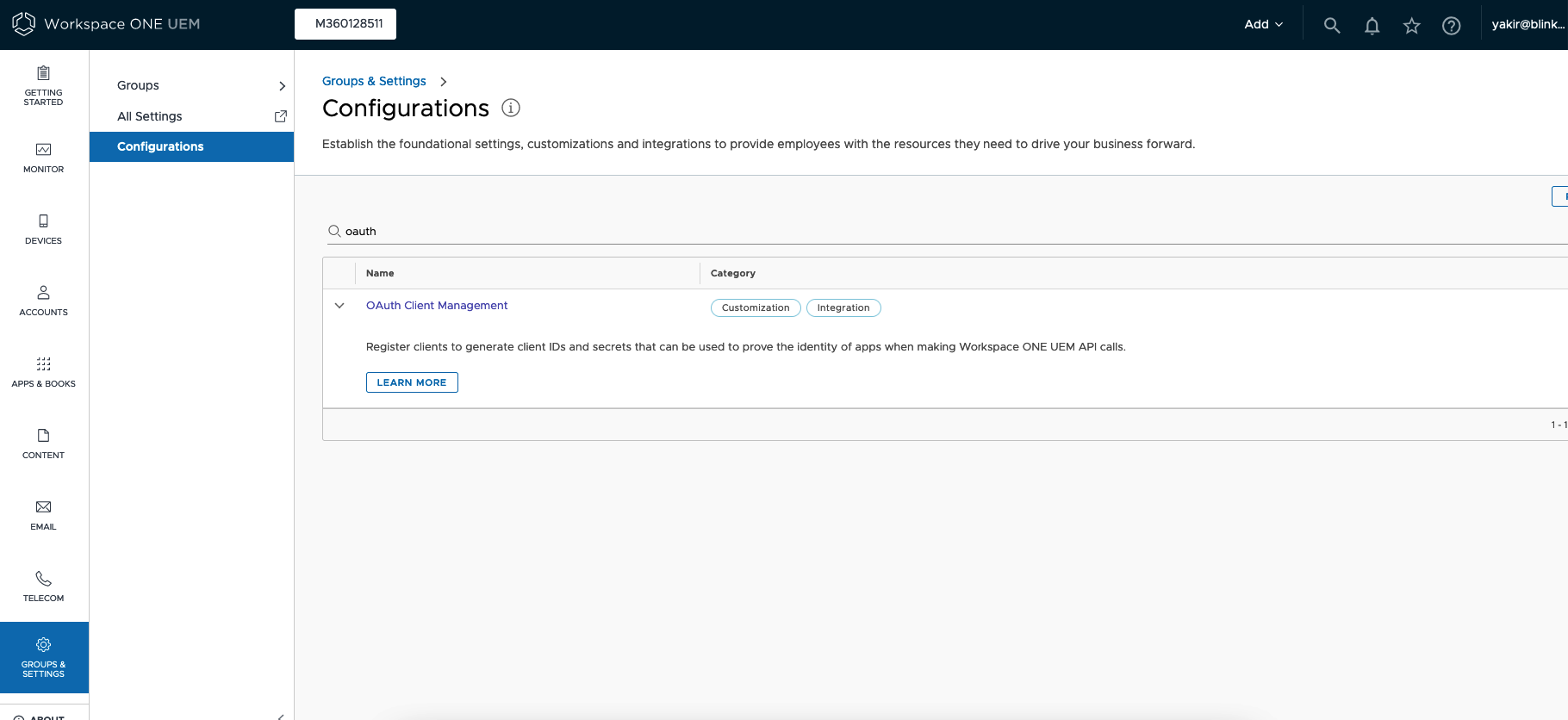Click the Name column header
The image size is (1568, 720).
point(380,273)
